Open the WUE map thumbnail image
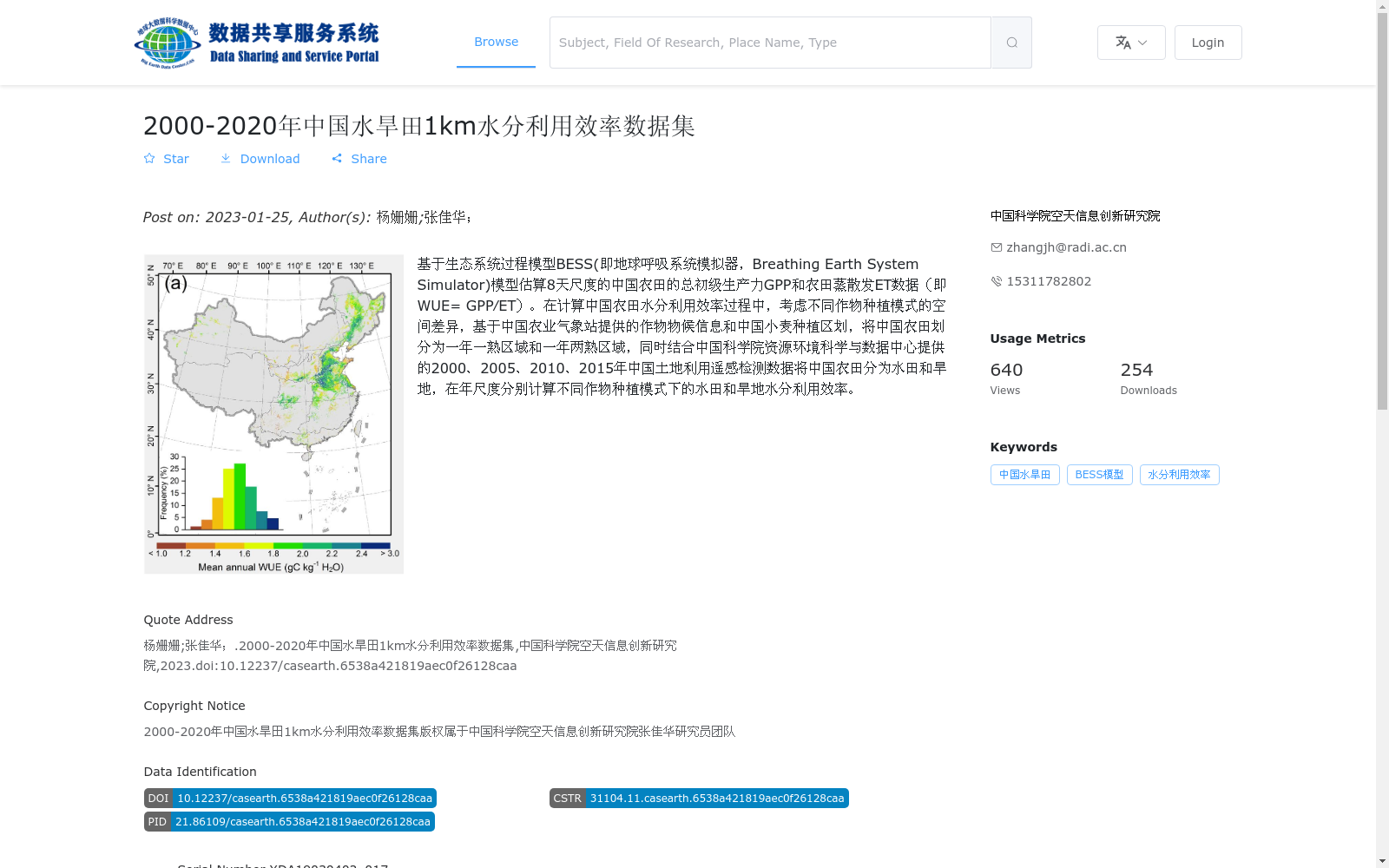The height and width of the screenshot is (868, 1389). coord(273,414)
